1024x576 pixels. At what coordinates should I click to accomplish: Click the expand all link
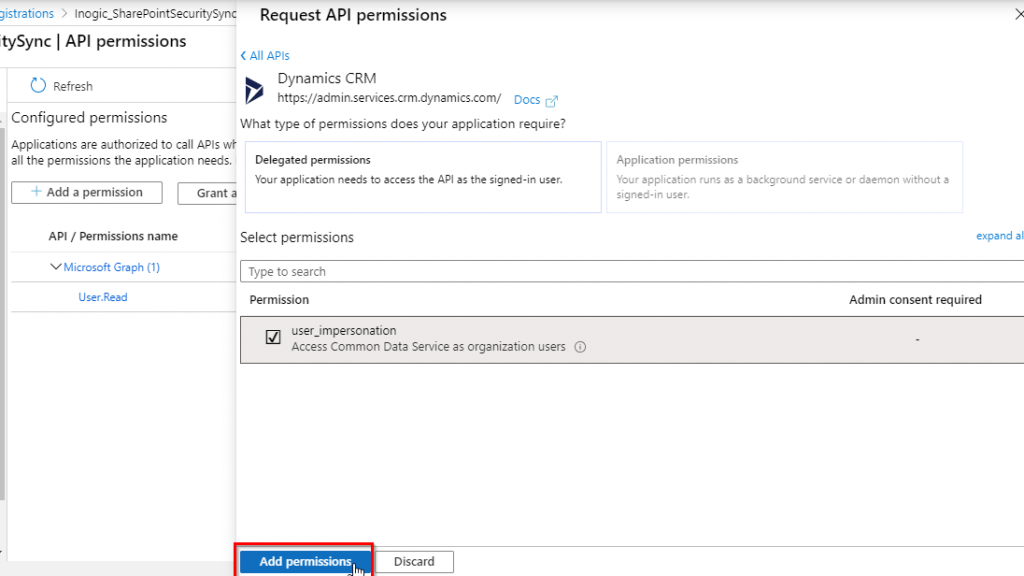(999, 235)
